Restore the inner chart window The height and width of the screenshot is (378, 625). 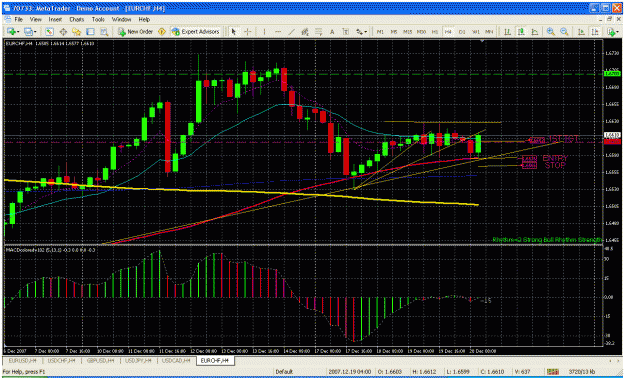609,19
